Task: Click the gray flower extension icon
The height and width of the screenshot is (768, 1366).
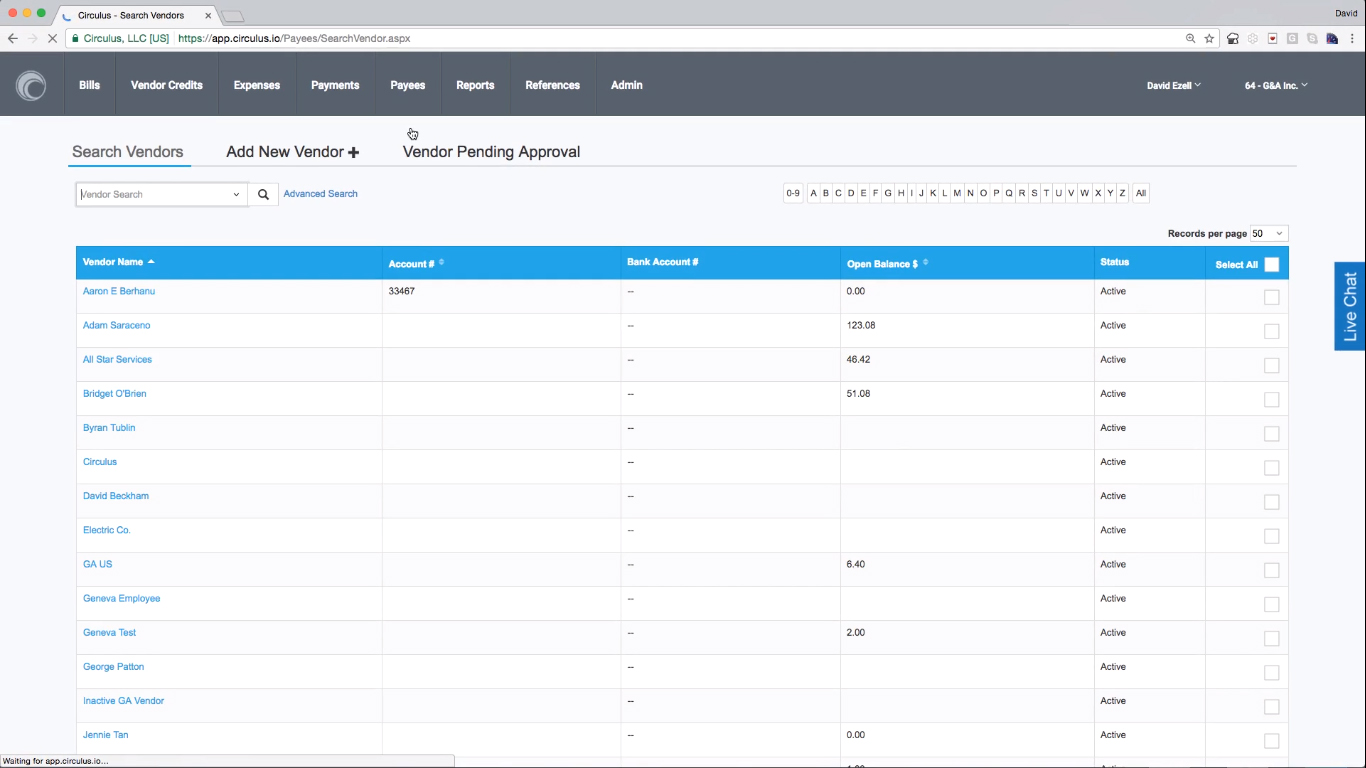Action: click(x=1253, y=38)
